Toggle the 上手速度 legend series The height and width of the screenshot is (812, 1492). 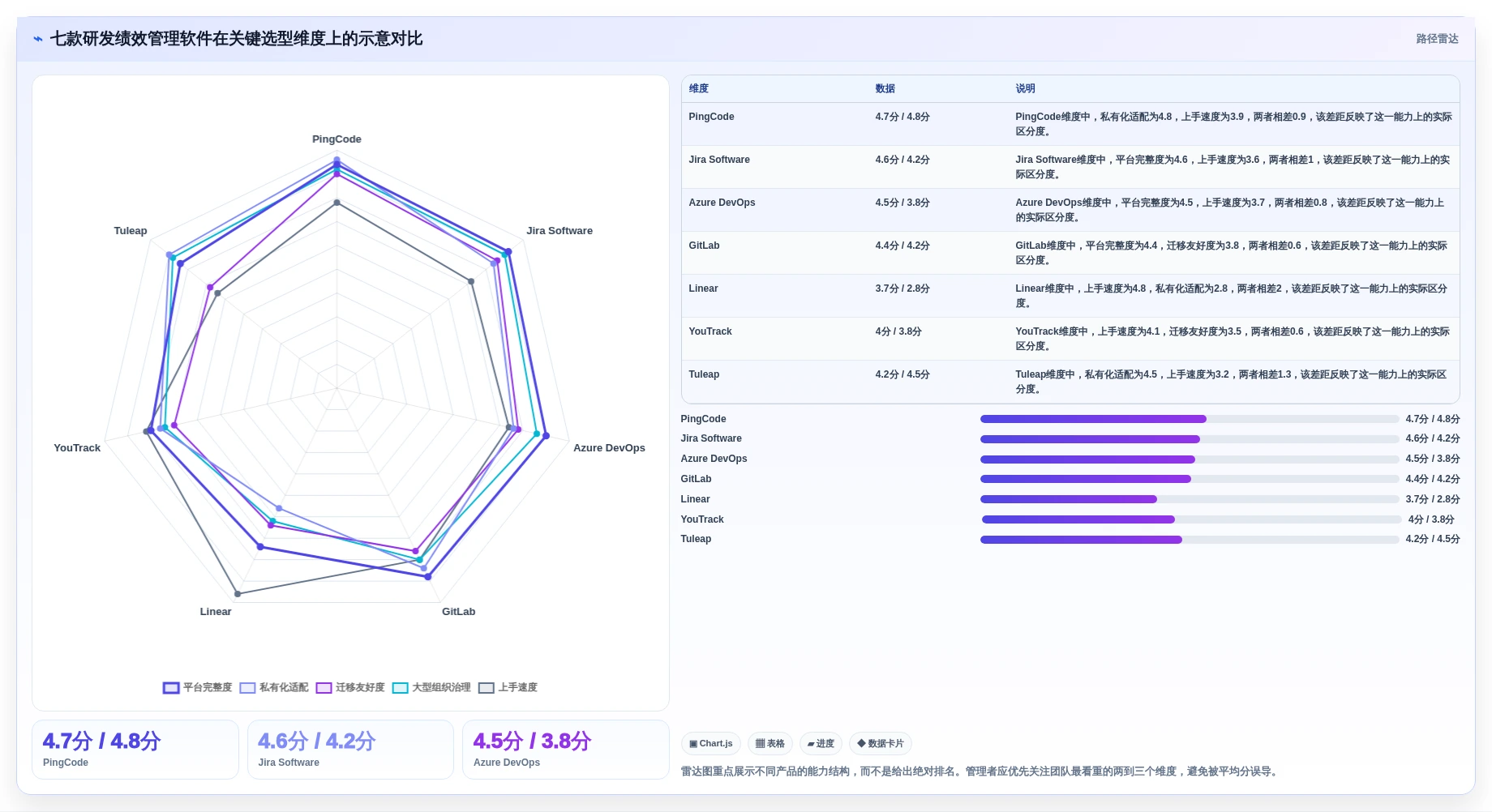[508, 687]
